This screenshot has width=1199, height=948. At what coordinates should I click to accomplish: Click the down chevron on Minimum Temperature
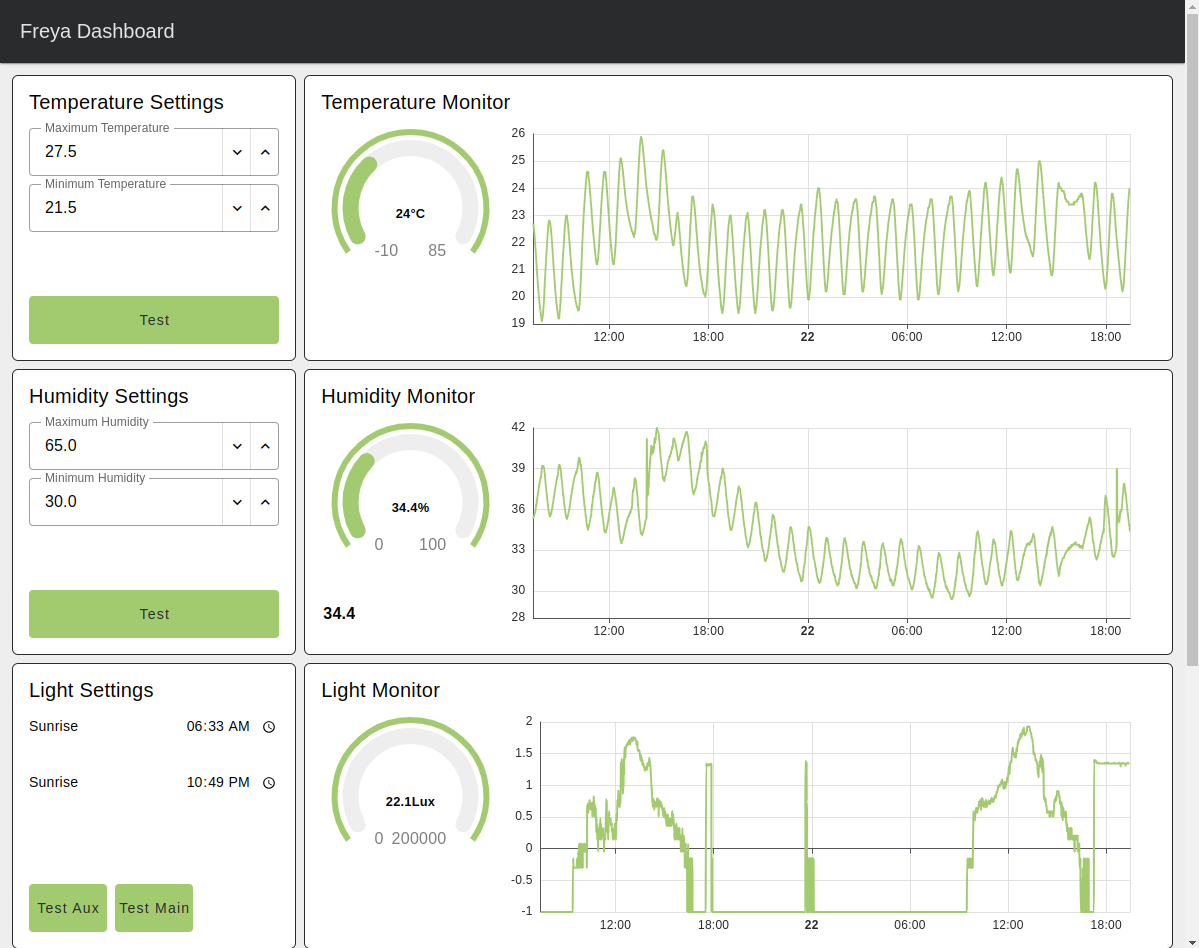tap(237, 207)
